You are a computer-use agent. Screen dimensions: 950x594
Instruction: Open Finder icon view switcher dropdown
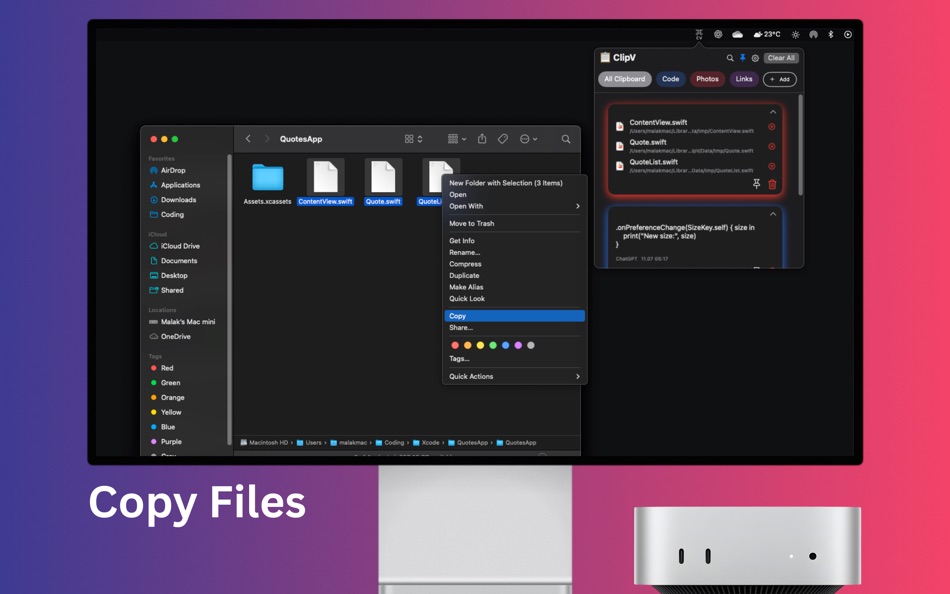tap(413, 139)
